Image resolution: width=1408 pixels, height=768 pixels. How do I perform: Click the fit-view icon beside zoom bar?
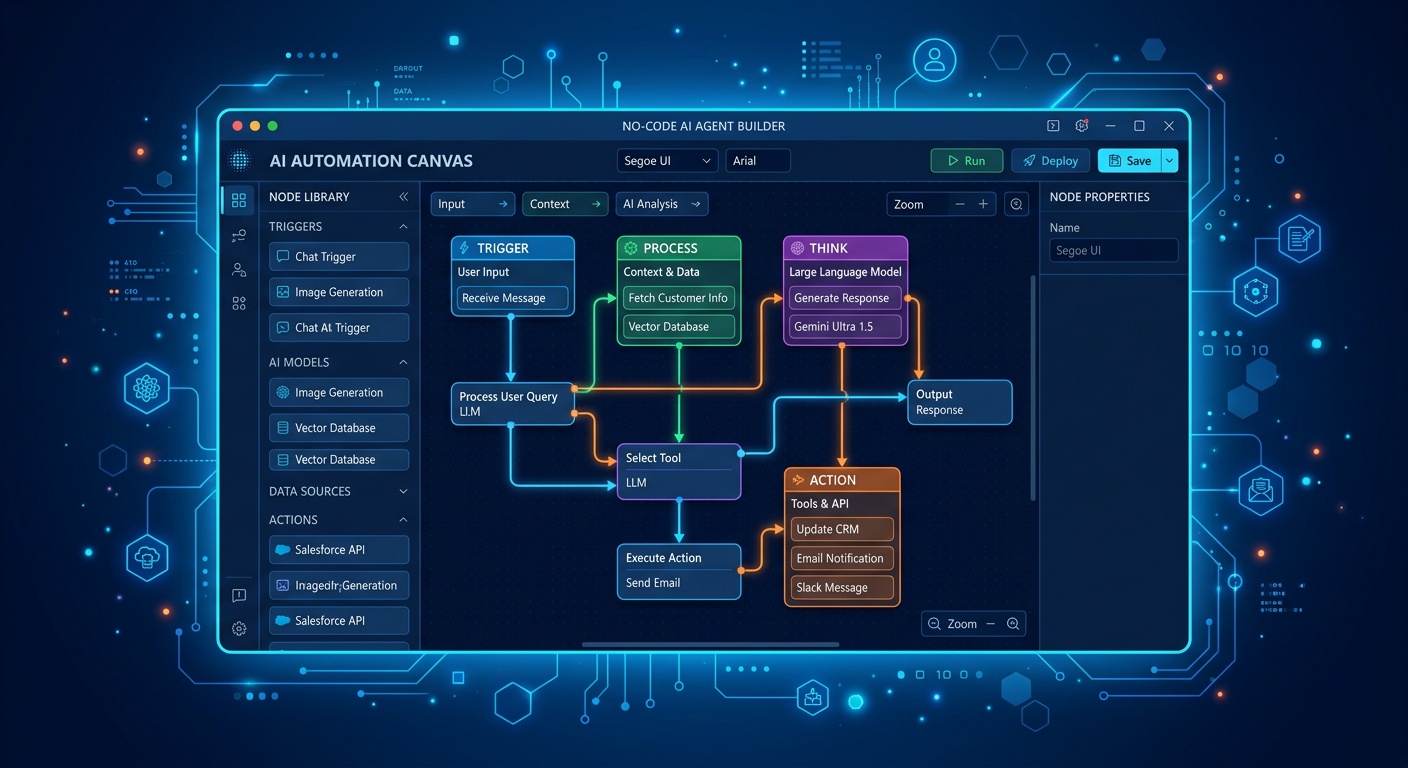pyautogui.click(x=1017, y=204)
